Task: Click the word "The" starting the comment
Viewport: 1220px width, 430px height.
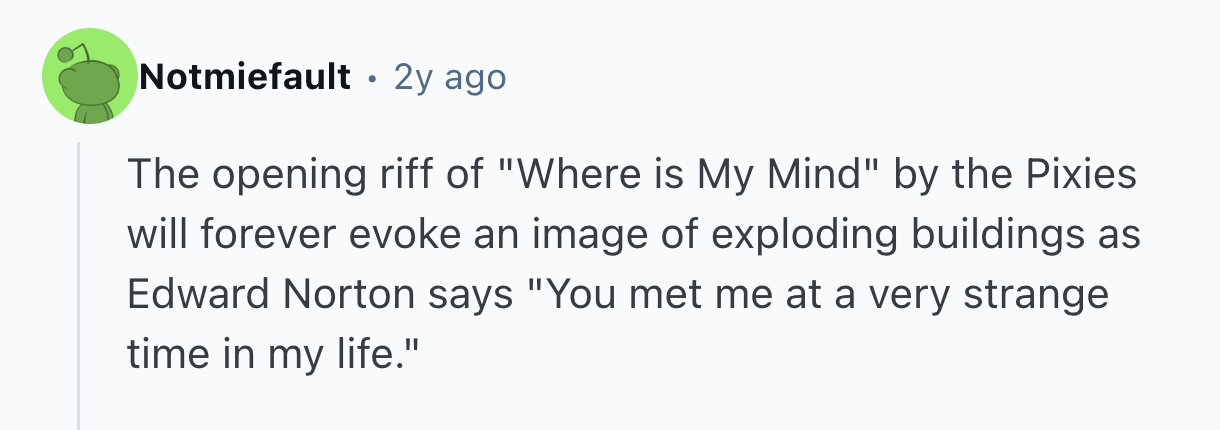Action: tap(158, 177)
